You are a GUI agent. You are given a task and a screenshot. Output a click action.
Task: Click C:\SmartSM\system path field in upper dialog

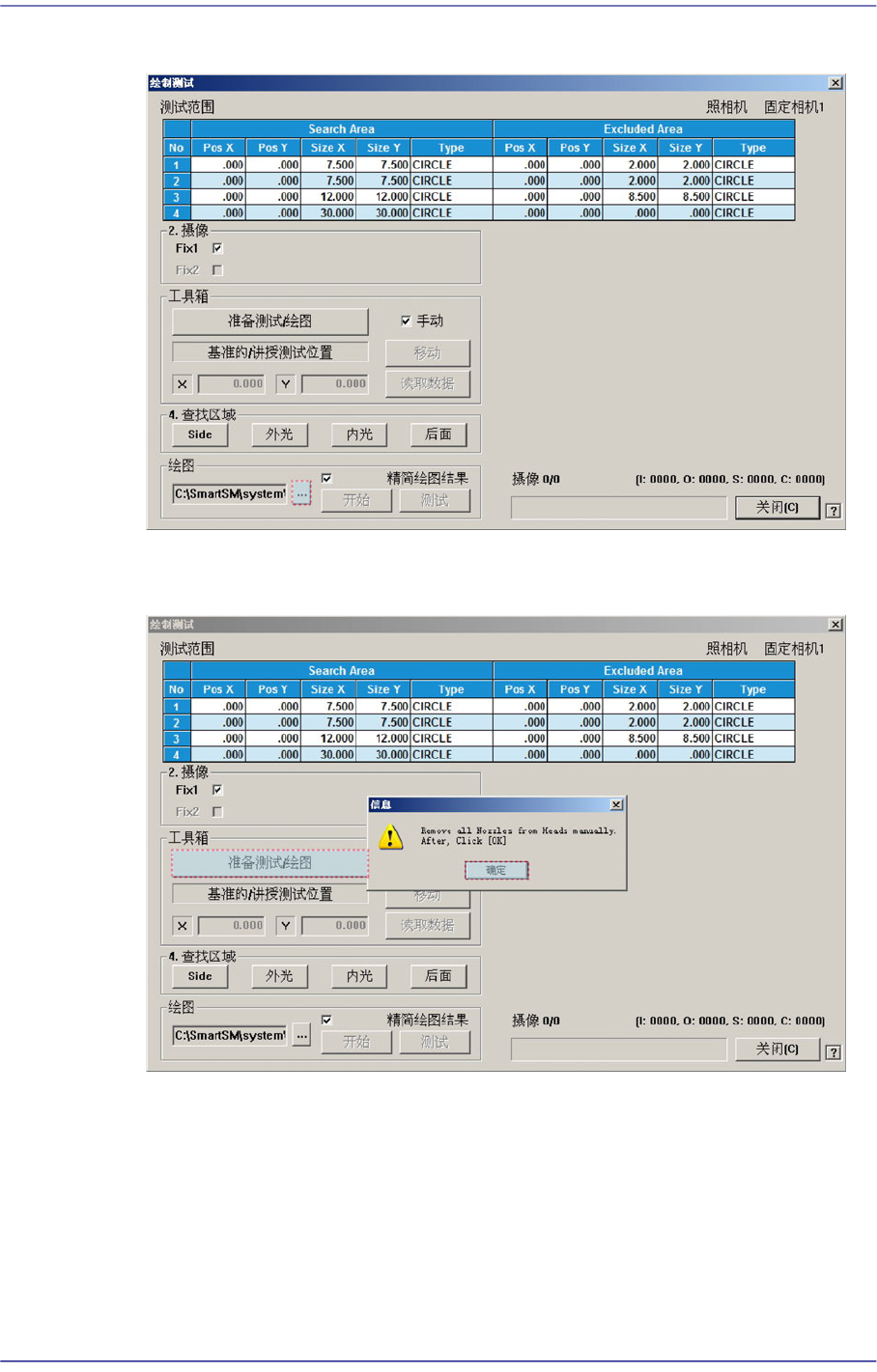[x=230, y=493]
